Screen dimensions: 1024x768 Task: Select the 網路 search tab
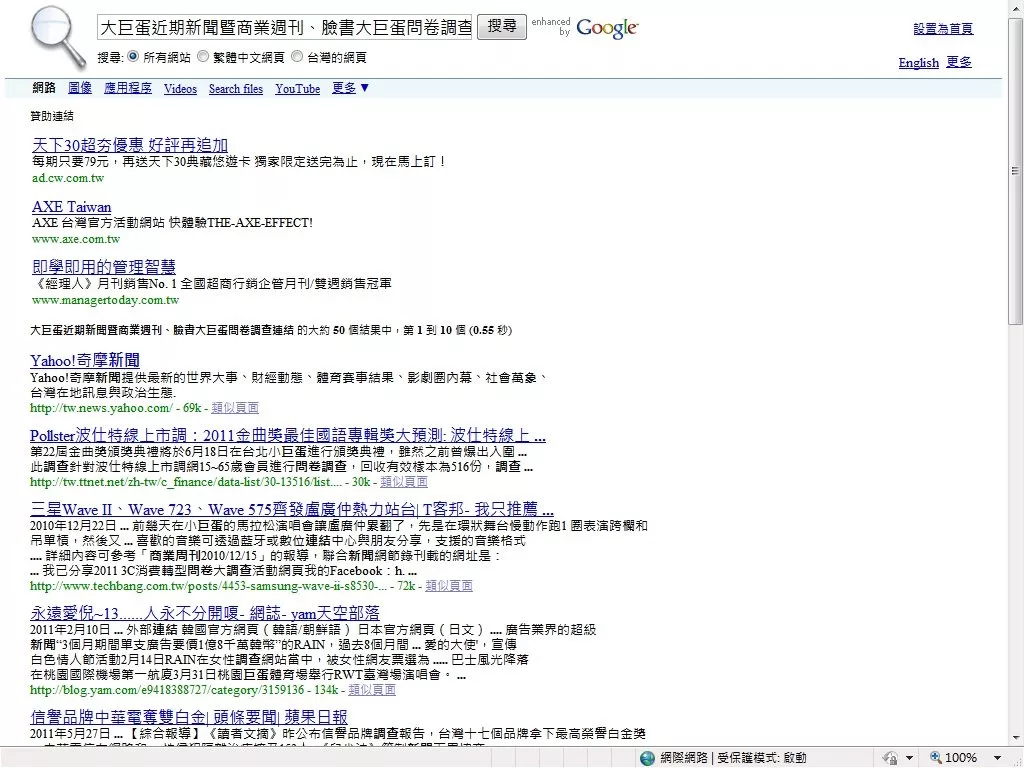click(x=44, y=88)
